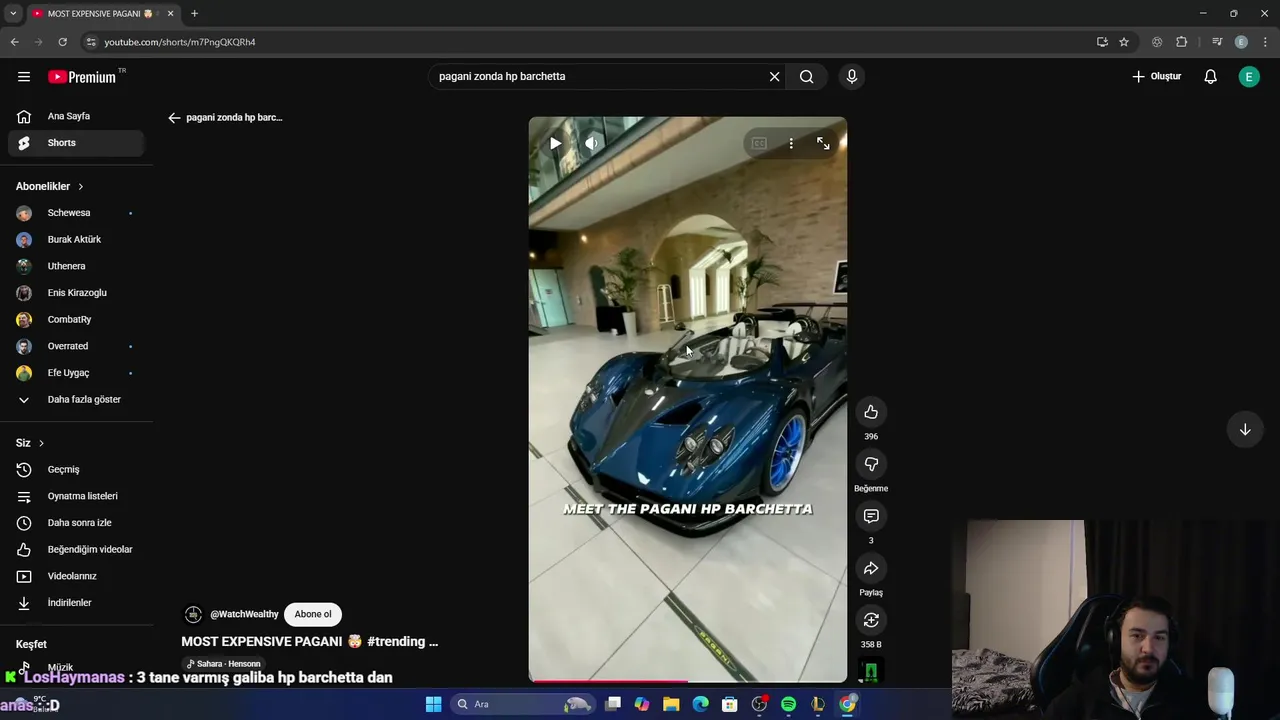The width and height of the screenshot is (1280, 720).
Task: Open a new browser tab
Action: click(194, 13)
